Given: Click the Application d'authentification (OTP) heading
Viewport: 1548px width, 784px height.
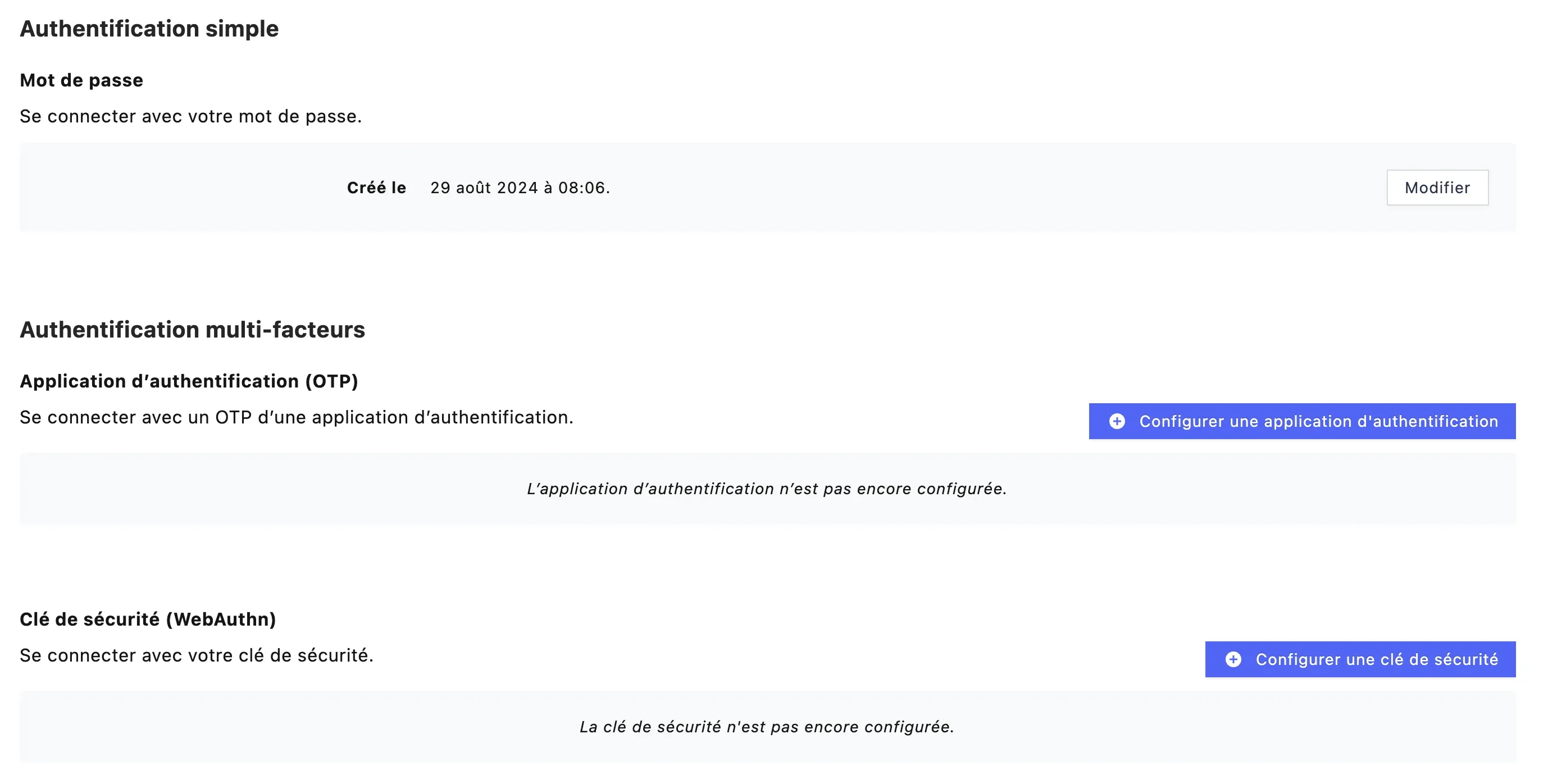Looking at the screenshot, I should coord(189,381).
